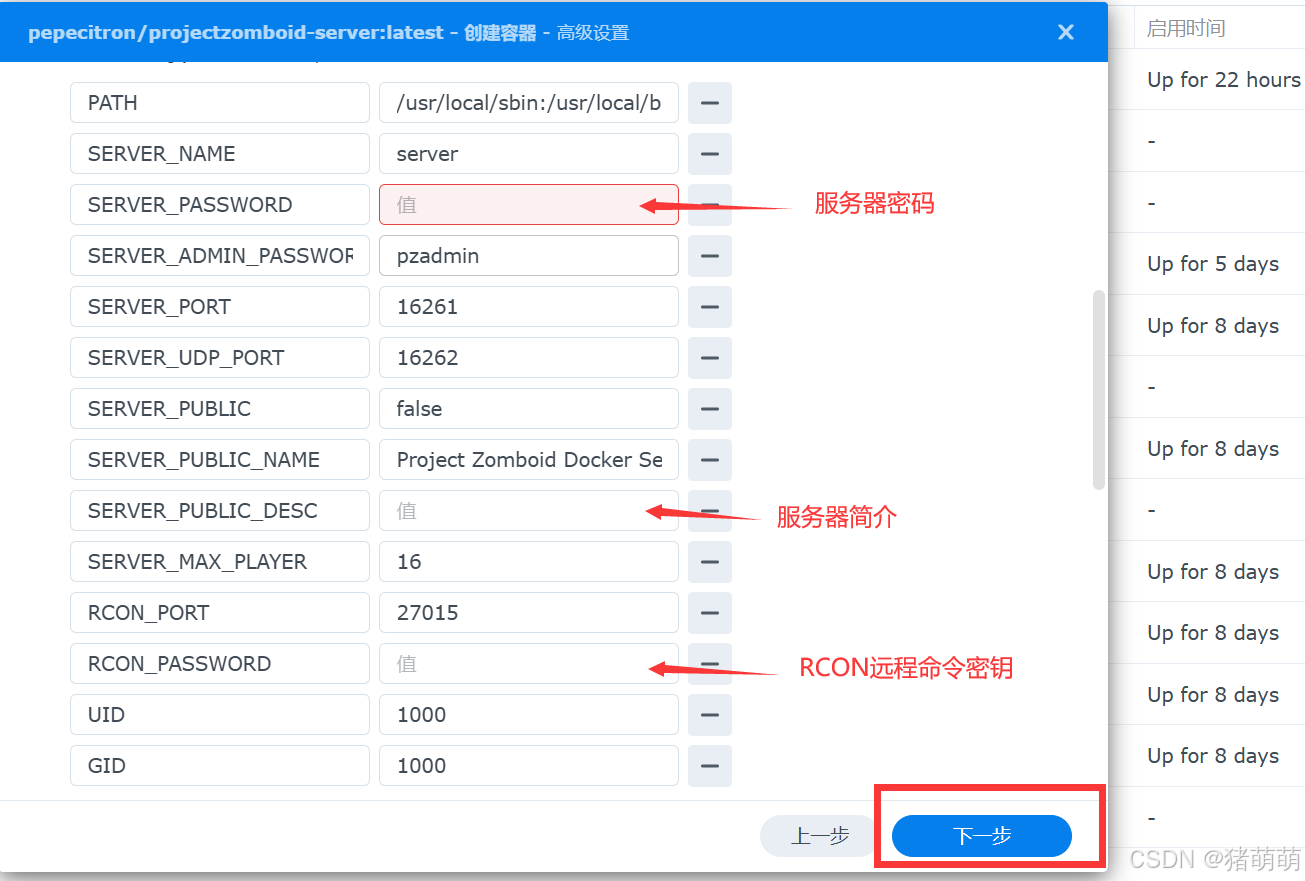Click the environment list vertical scrollbar
Screen dimensions: 1305x881
1099,390
